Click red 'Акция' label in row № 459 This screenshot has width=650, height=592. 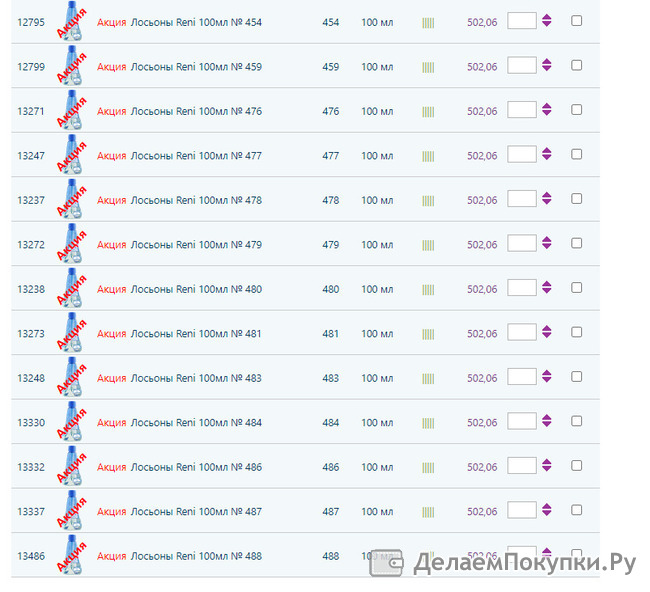point(112,67)
